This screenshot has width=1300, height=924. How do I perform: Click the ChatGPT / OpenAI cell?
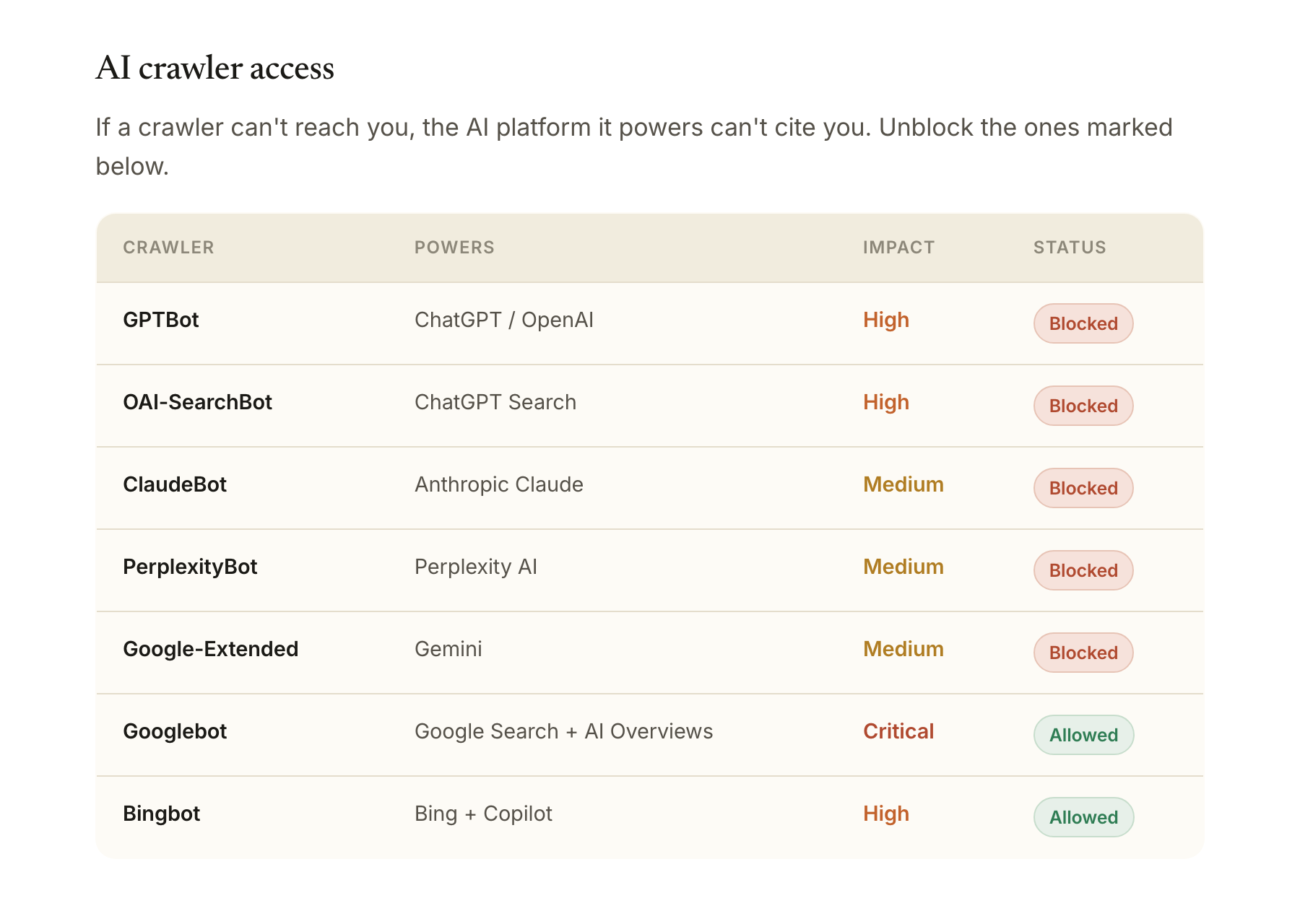504,320
